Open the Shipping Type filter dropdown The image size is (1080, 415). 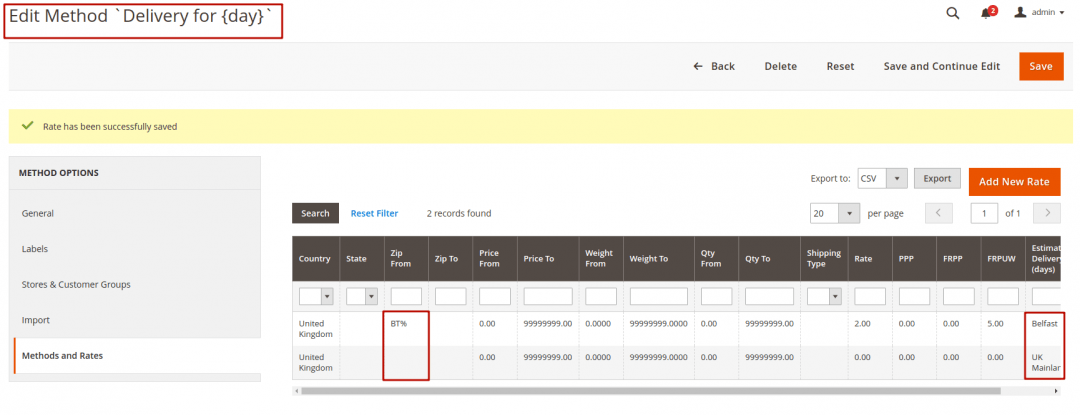click(x=823, y=297)
